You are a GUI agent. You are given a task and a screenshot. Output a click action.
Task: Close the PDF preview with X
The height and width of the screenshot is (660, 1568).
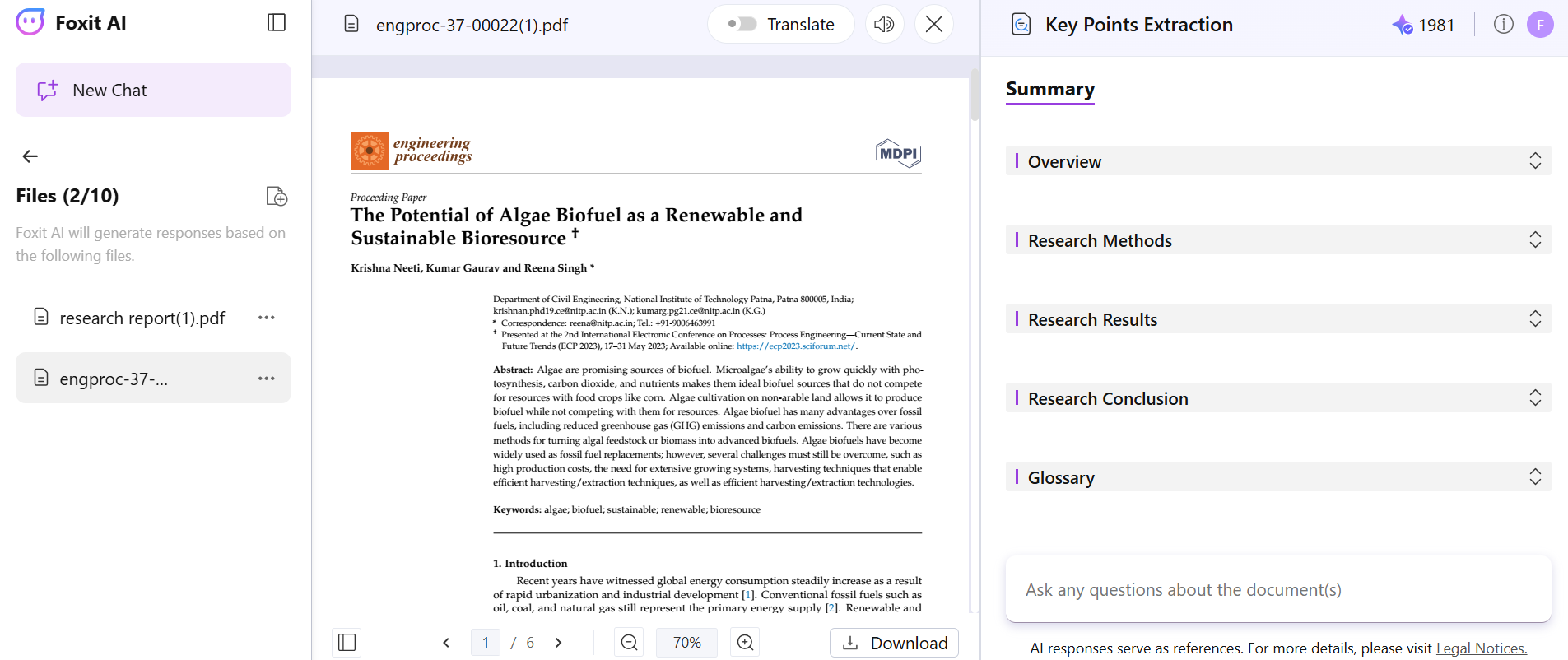point(933,24)
